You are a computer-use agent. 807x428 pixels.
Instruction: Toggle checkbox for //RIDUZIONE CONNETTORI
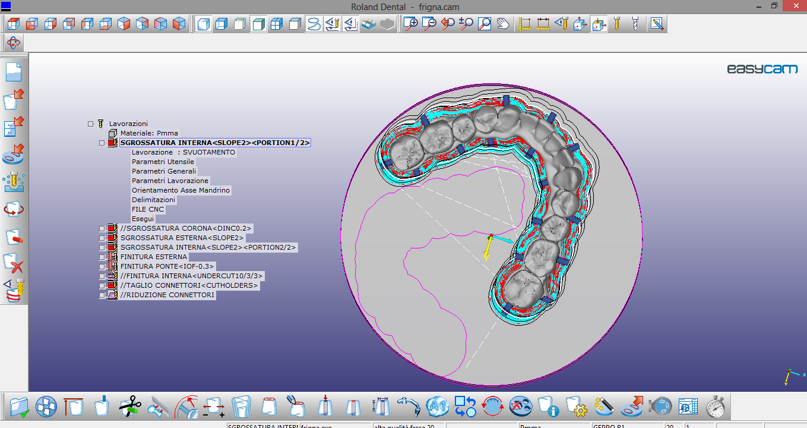click(102, 295)
